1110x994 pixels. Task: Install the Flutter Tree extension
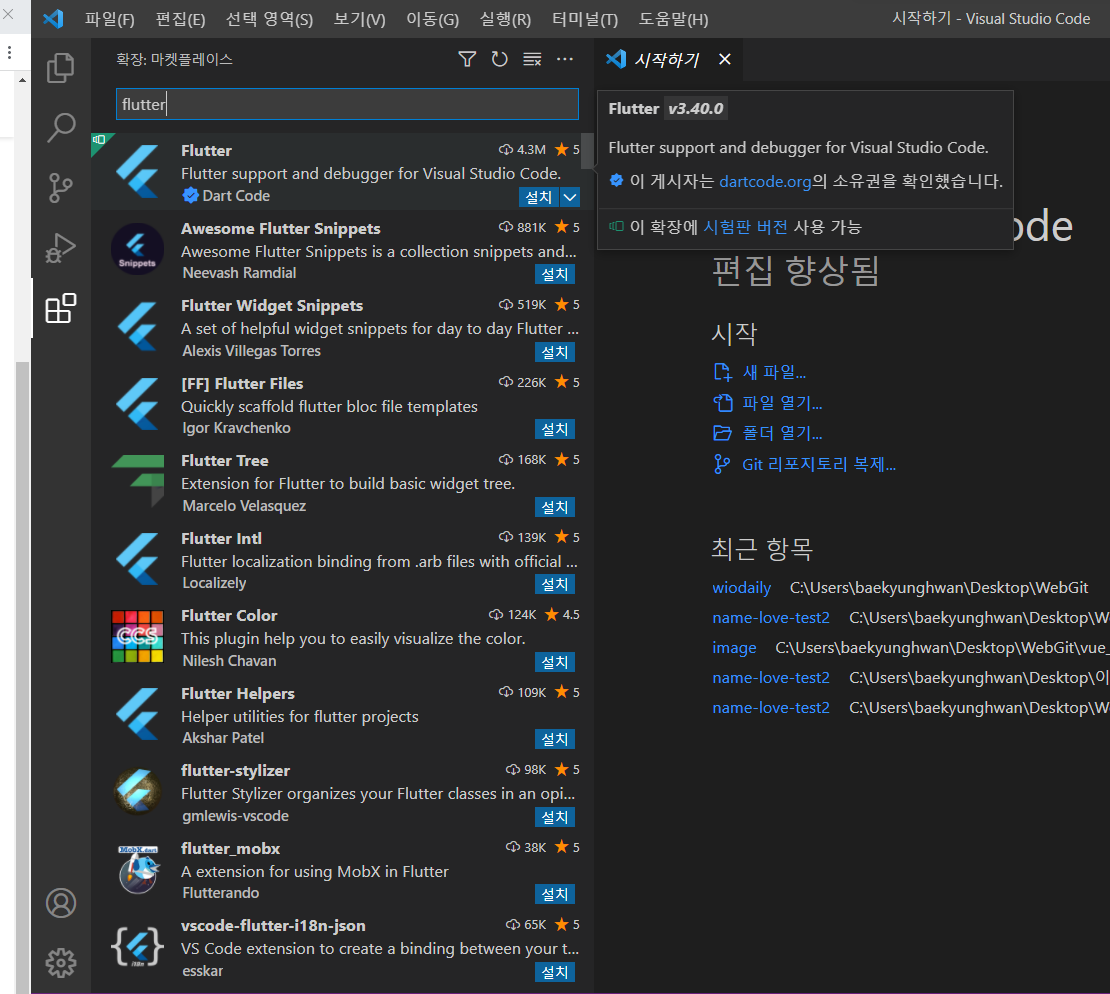point(555,507)
